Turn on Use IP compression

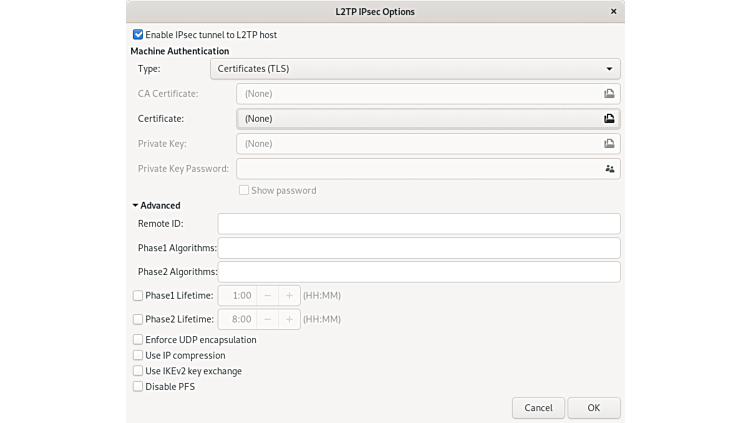(138, 355)
